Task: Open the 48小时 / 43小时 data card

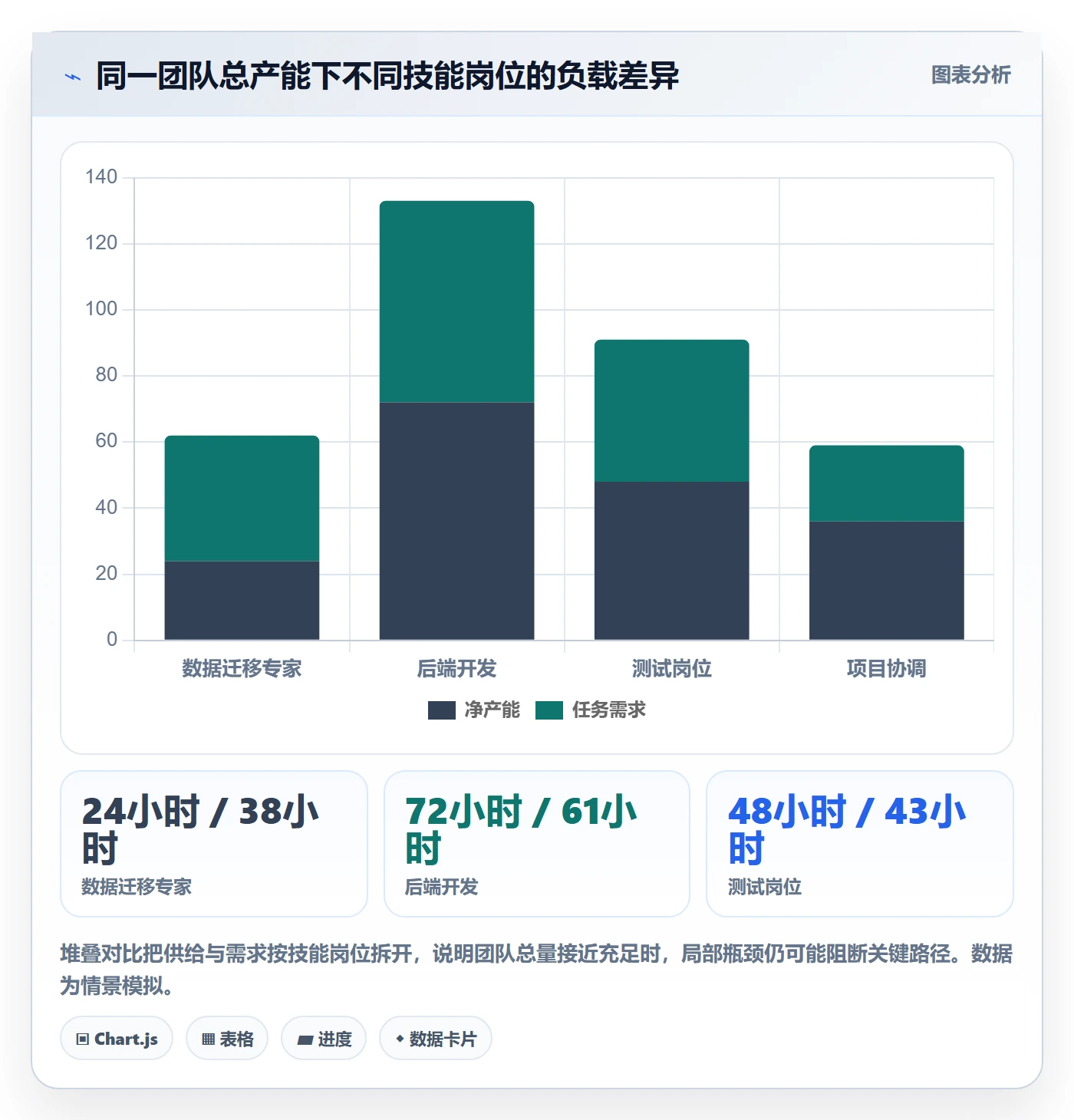Action: [x=860, y=844]
